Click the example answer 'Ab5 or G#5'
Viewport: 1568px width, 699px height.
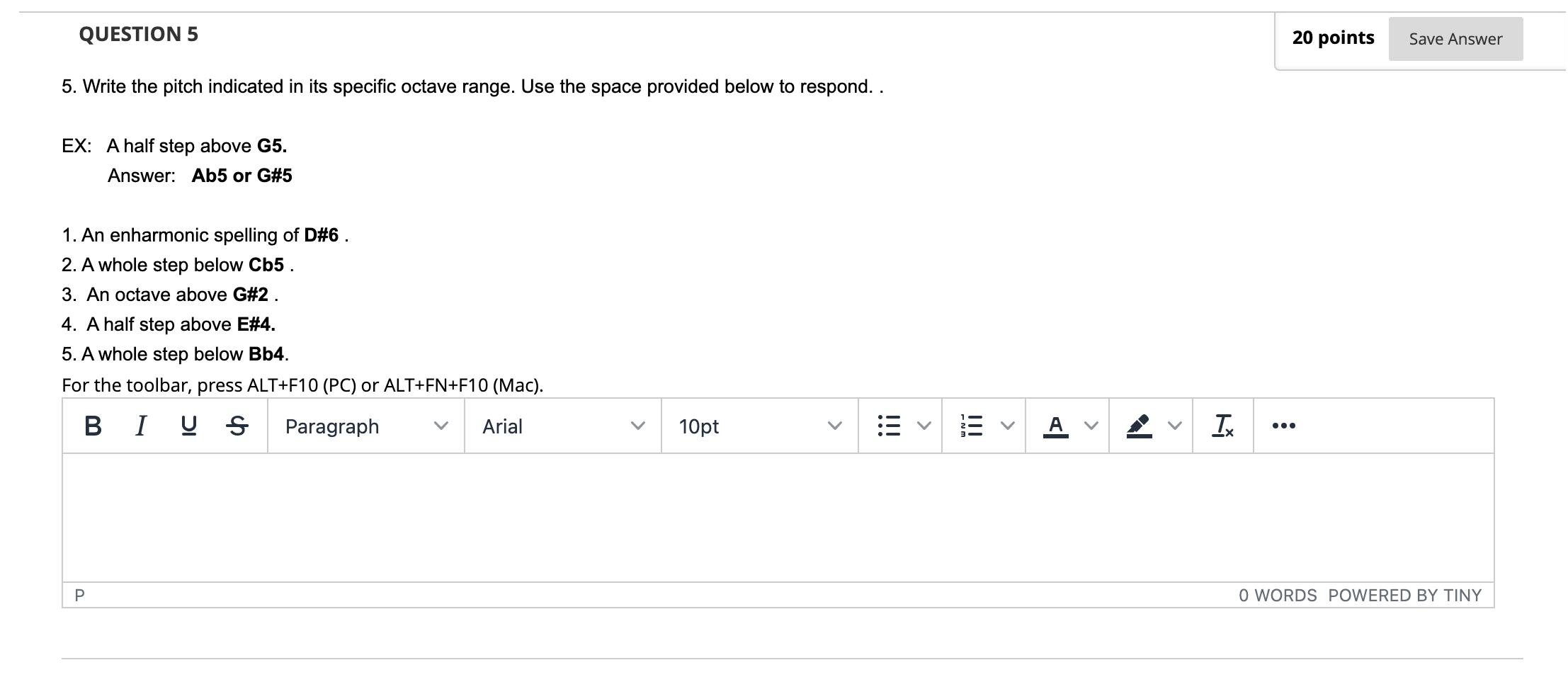click(242, 176)
